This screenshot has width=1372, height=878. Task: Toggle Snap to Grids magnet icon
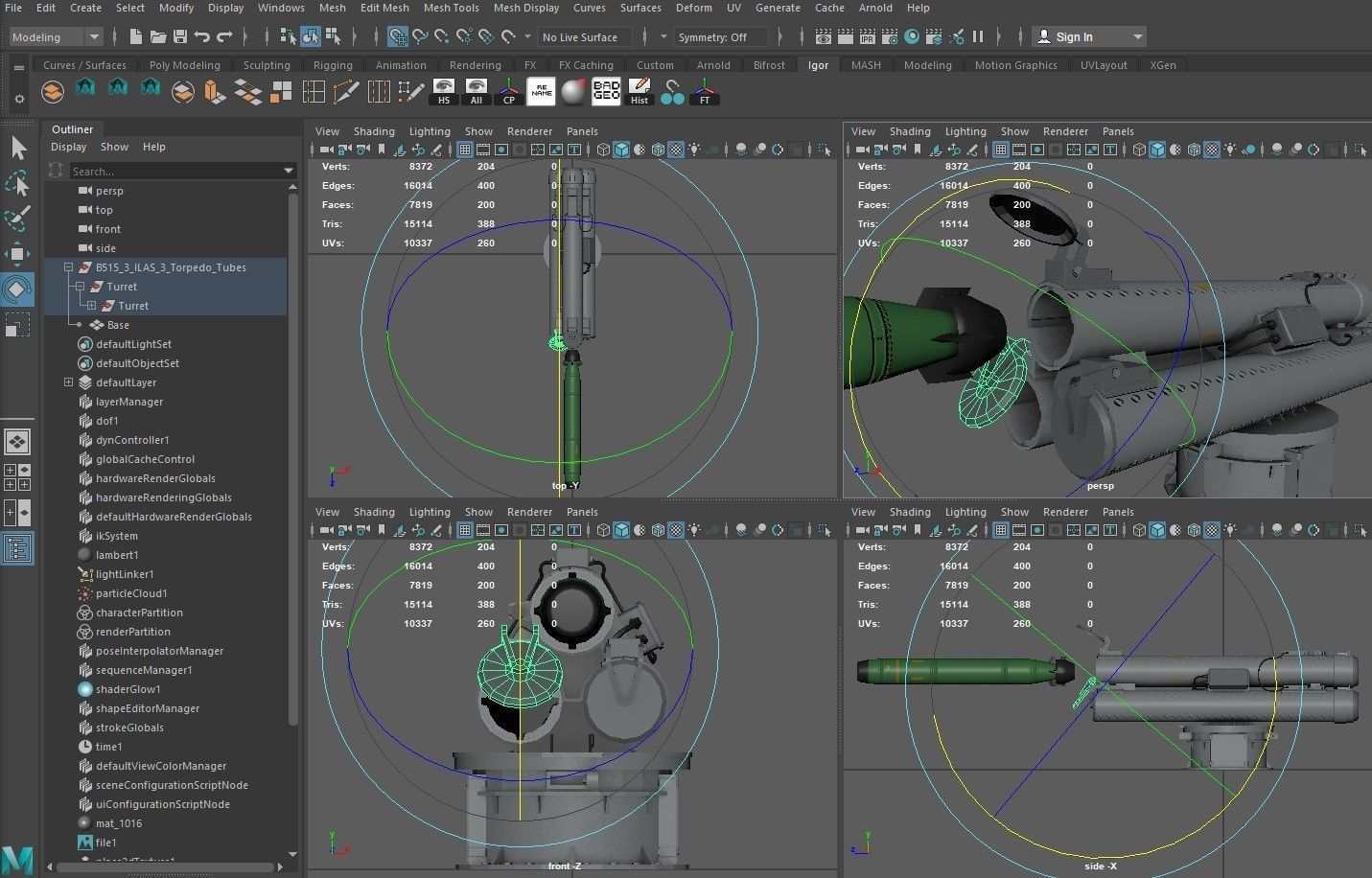tap(398, 36)
